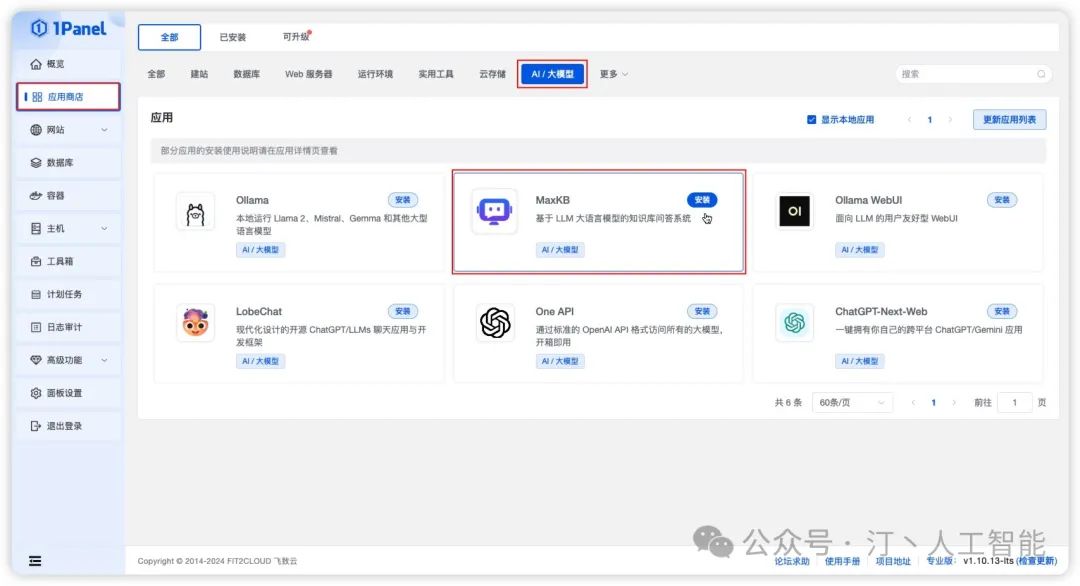Click the 前往 page number input
Screen dimensions: 1080x586
pos(1015,403)
